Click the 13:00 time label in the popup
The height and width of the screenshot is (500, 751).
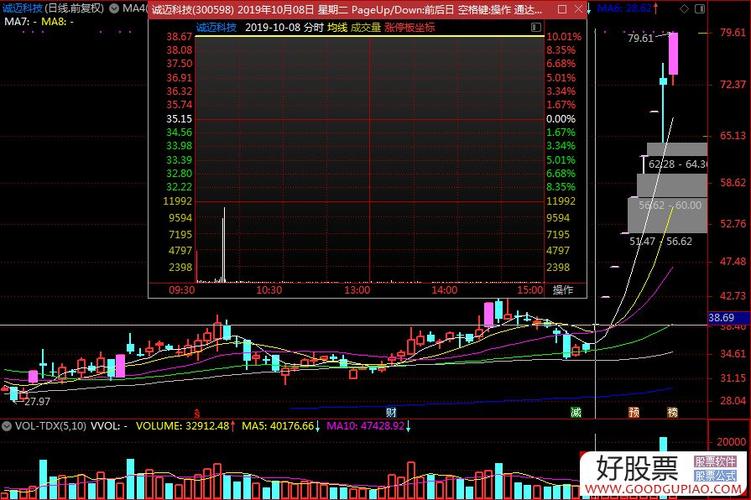tap(357, 290)
